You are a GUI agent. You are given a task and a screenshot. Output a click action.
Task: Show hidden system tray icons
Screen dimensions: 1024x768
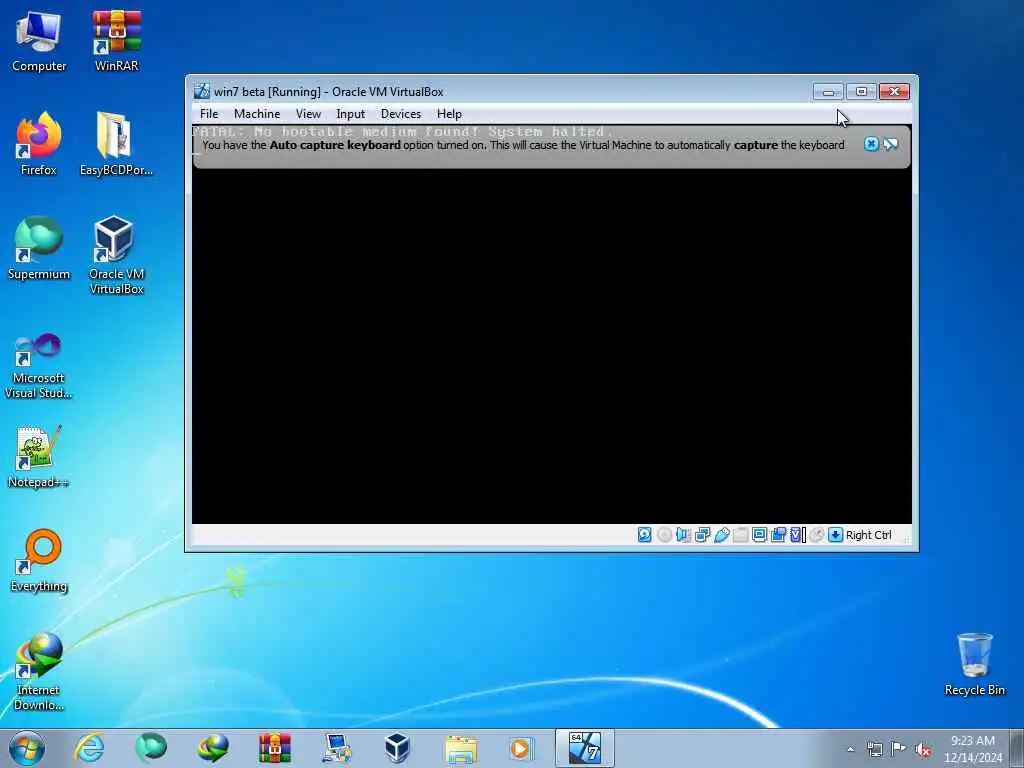(x=850, y=749)
